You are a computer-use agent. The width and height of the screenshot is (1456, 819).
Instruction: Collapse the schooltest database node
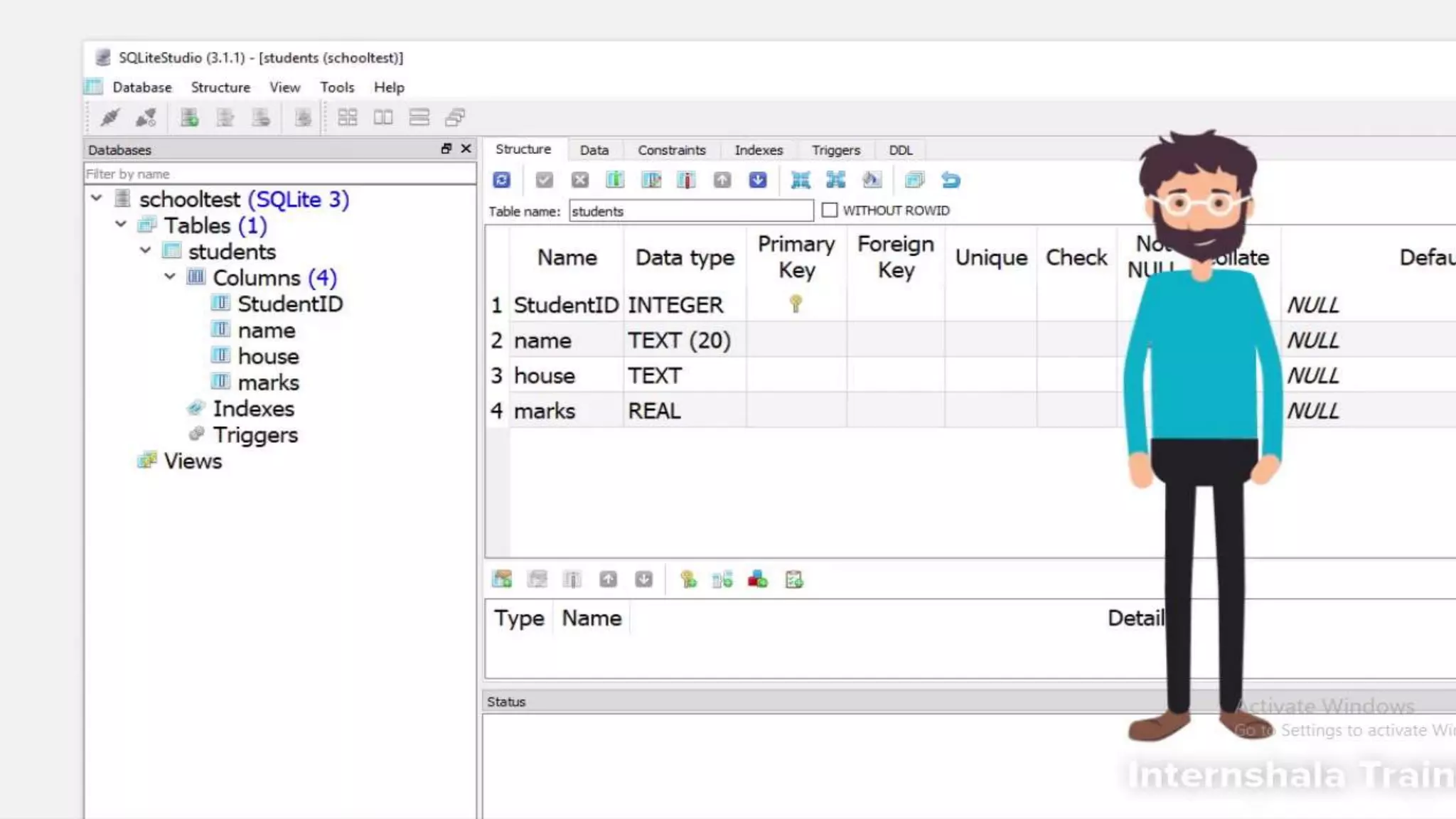[x=97, y=198]
